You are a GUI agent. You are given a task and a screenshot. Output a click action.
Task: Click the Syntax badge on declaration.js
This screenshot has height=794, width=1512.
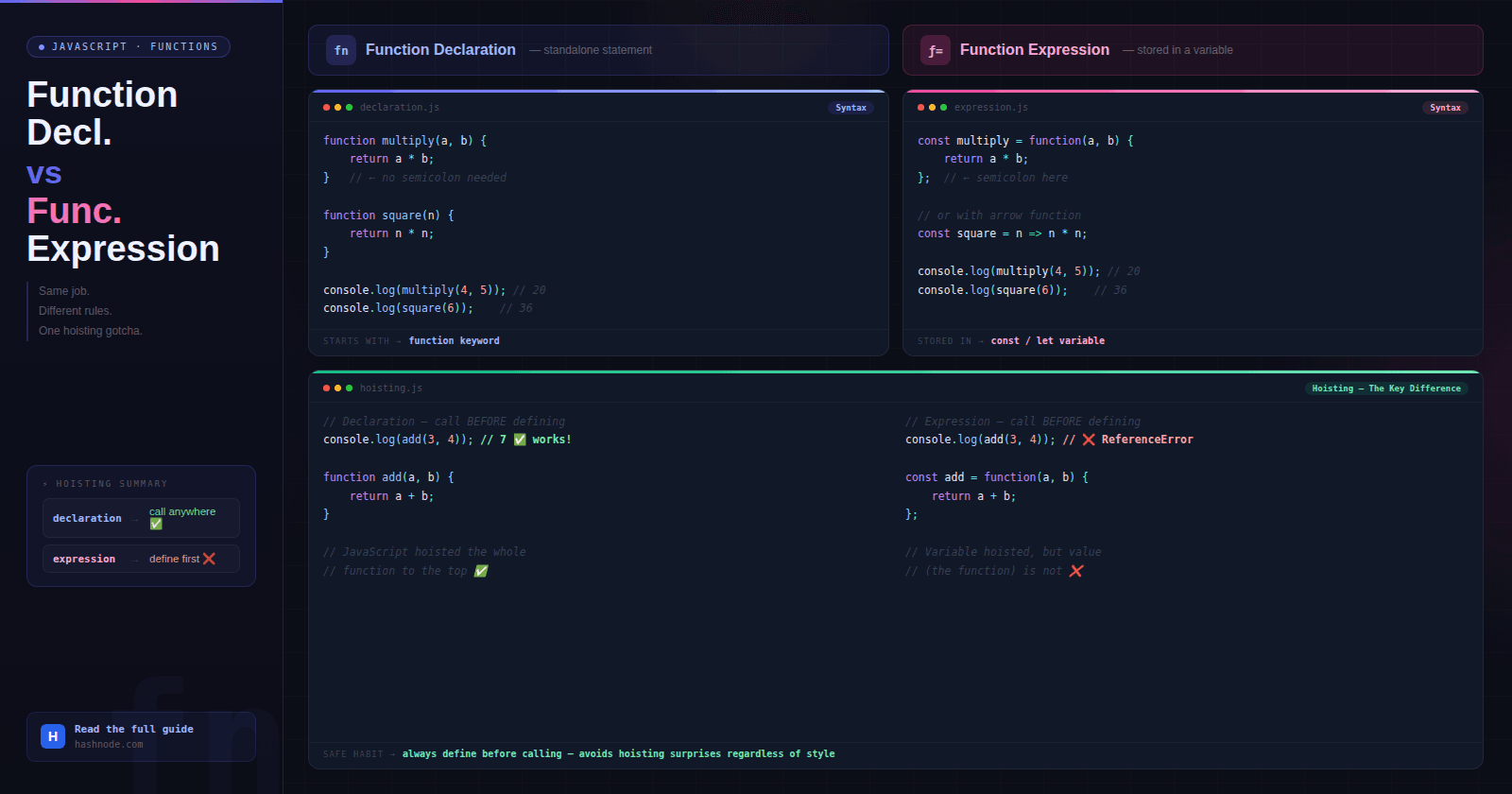[850, 108]
